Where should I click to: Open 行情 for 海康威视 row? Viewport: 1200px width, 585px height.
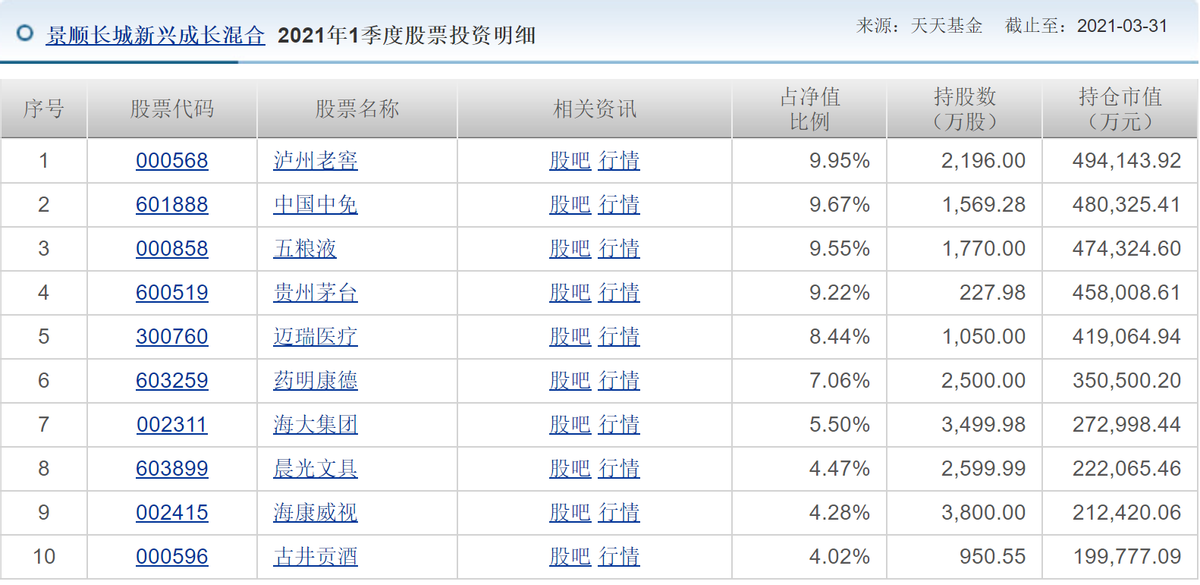click(620, 513)
